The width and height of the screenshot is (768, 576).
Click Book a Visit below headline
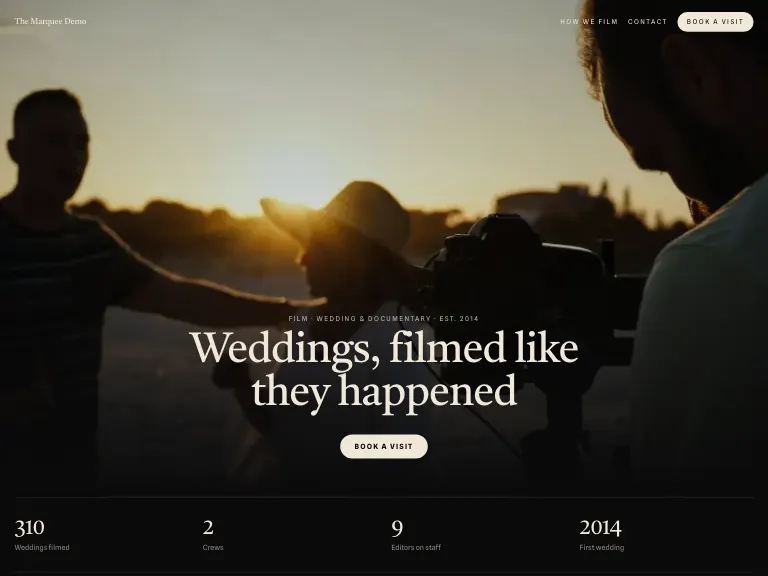click(384, 446)
